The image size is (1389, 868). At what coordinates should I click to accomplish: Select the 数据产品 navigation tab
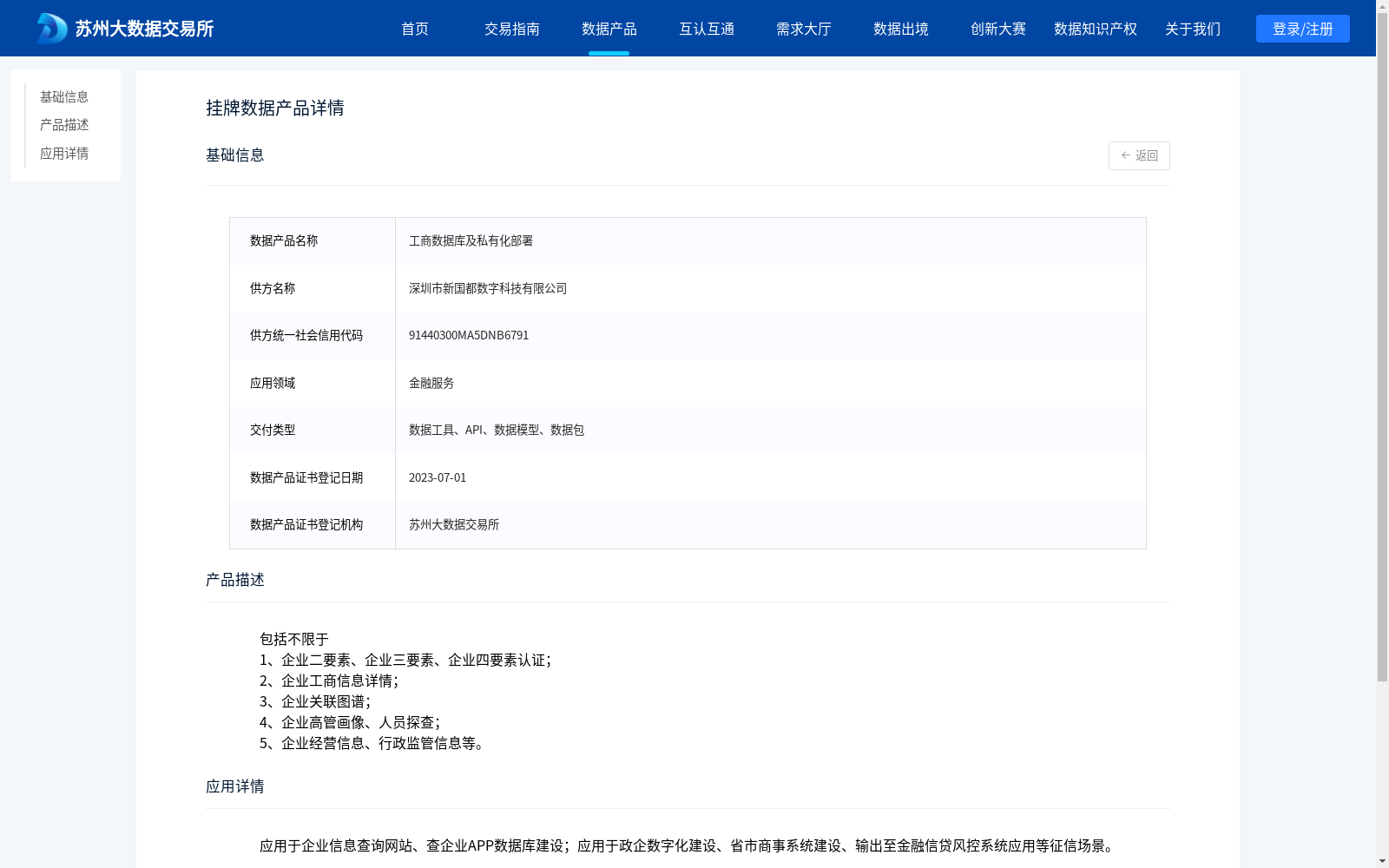coord(609,29)
